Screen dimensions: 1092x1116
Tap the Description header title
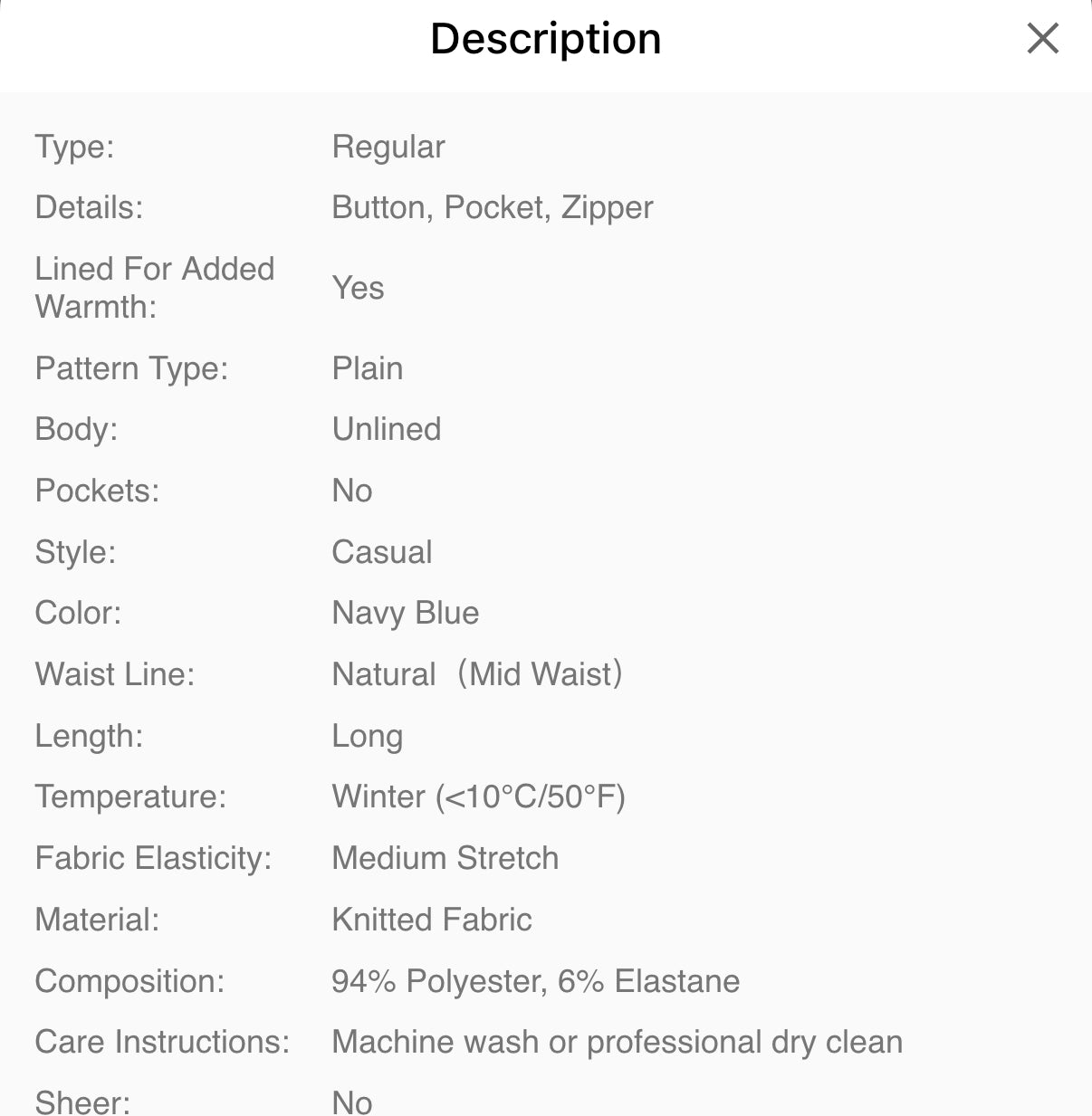[x=545, y=39]
